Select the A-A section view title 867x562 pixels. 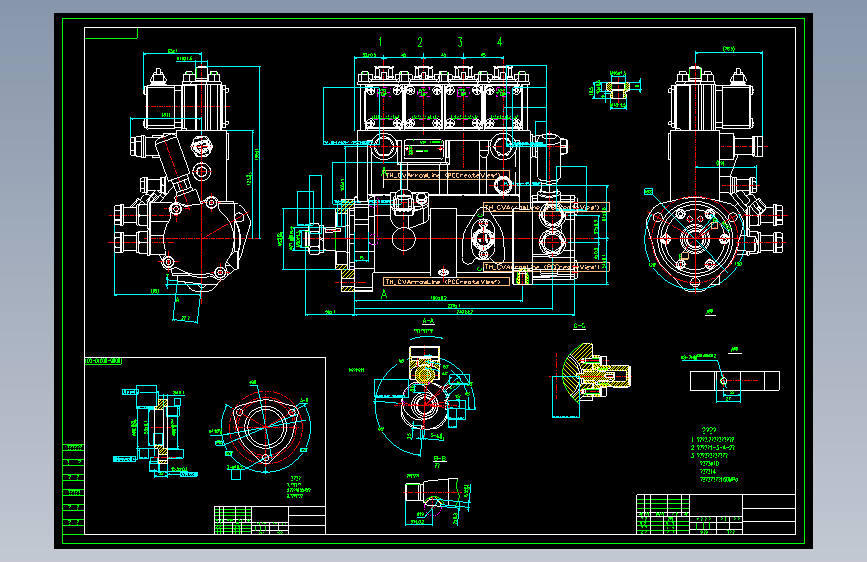click(428, 321)
